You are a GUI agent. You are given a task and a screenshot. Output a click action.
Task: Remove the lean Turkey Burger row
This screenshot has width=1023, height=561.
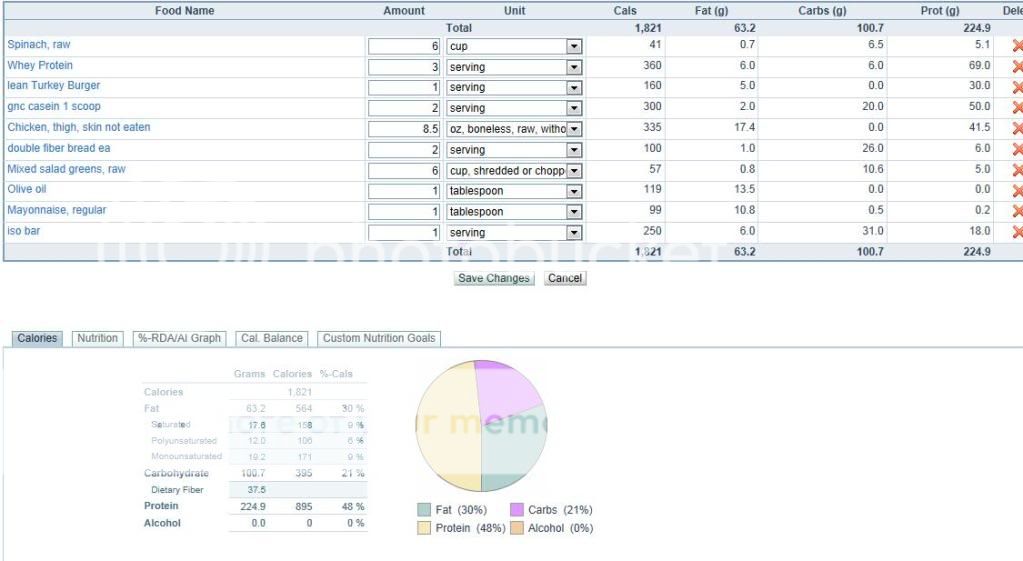[1017, 87]
